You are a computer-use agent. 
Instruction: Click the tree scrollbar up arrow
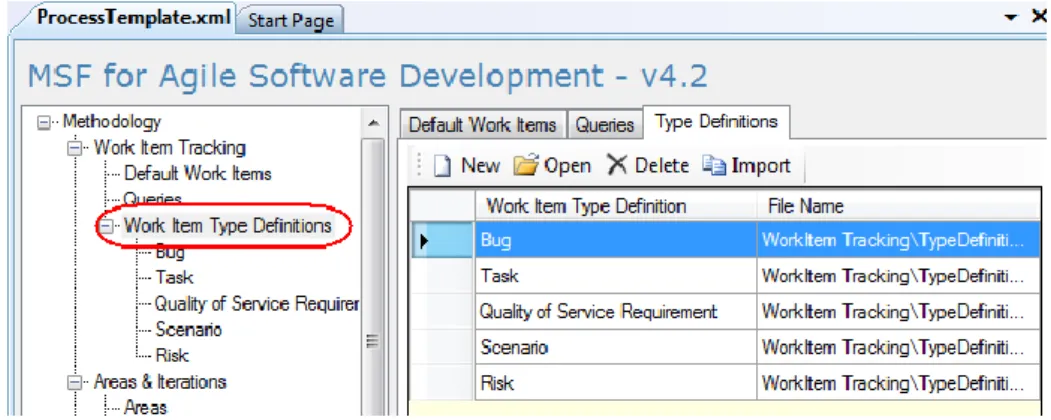pyautogui.click(x=374, y=123)
